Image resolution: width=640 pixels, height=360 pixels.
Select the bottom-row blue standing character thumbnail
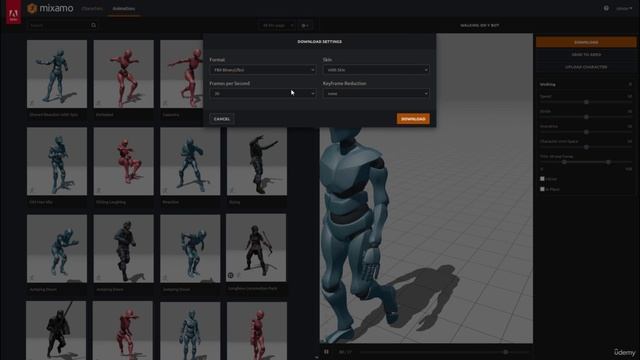pyautogui.click(x=190, y=331)
